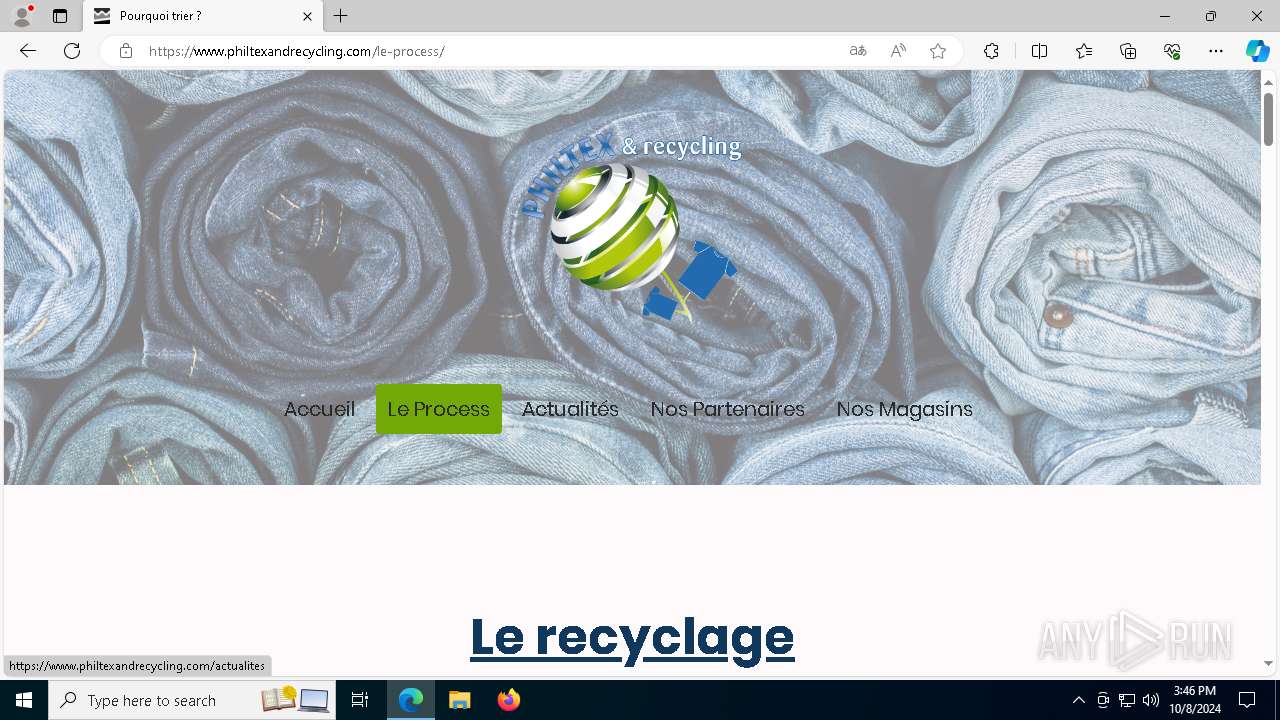The width and height of the screenshot is (1280, 720).
Task: Reload the current page
Action: [x=72, y=51]
